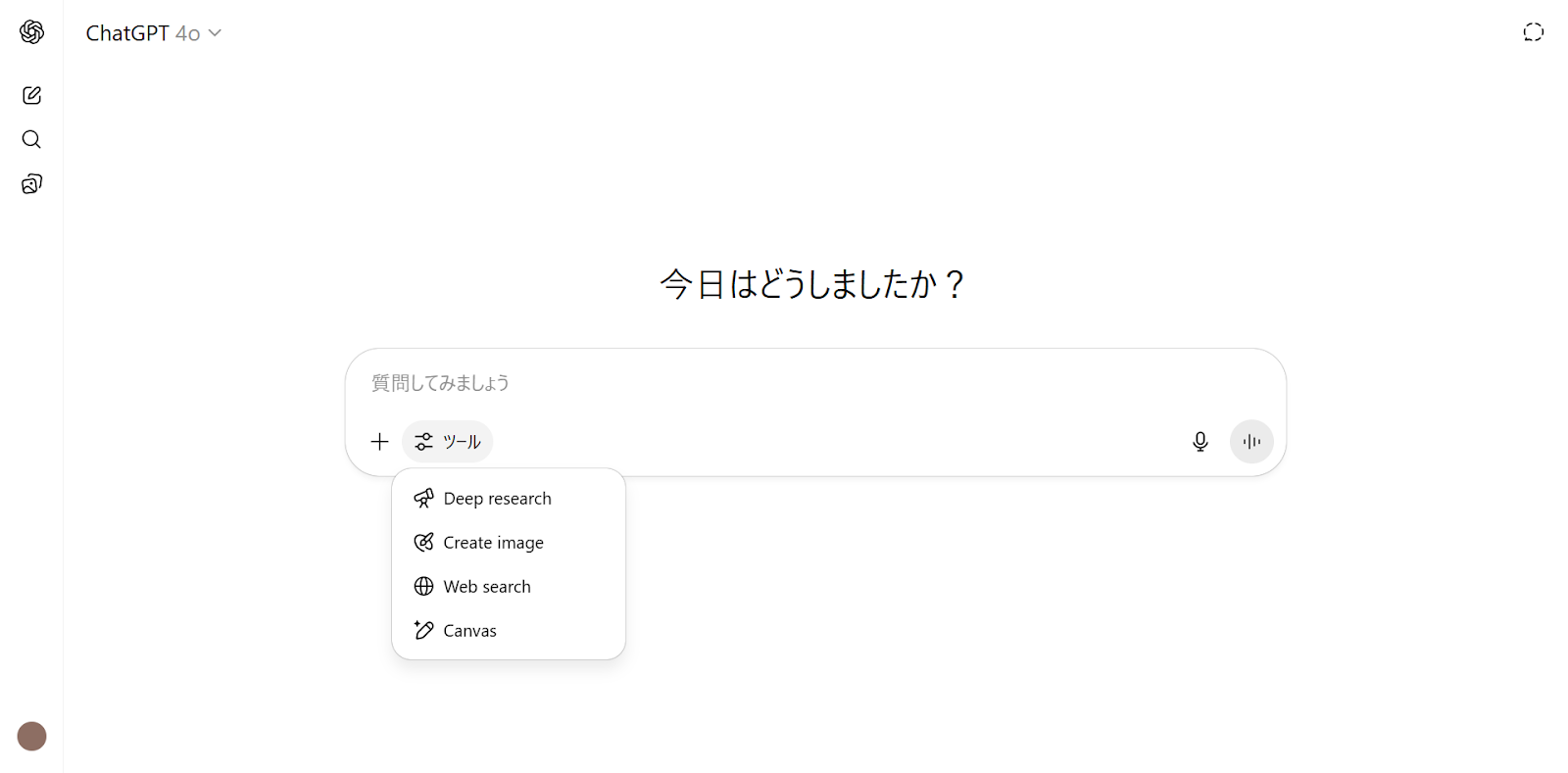Open attachment options with the plus icon
Image resolution: width=1568 pixels, height=773 pixels.
pos(378,441)
